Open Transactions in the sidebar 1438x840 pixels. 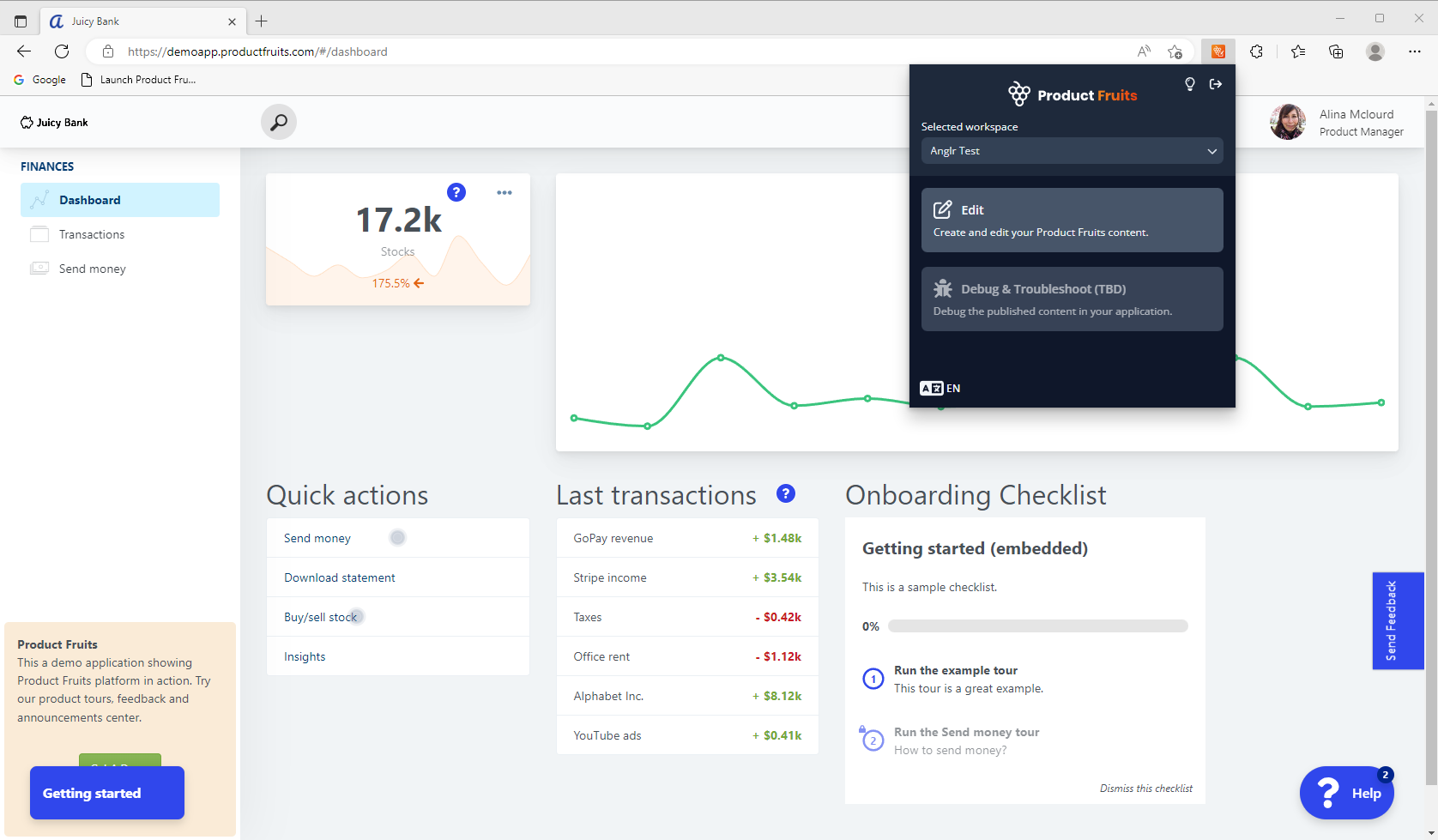click(x=92, y=234)
